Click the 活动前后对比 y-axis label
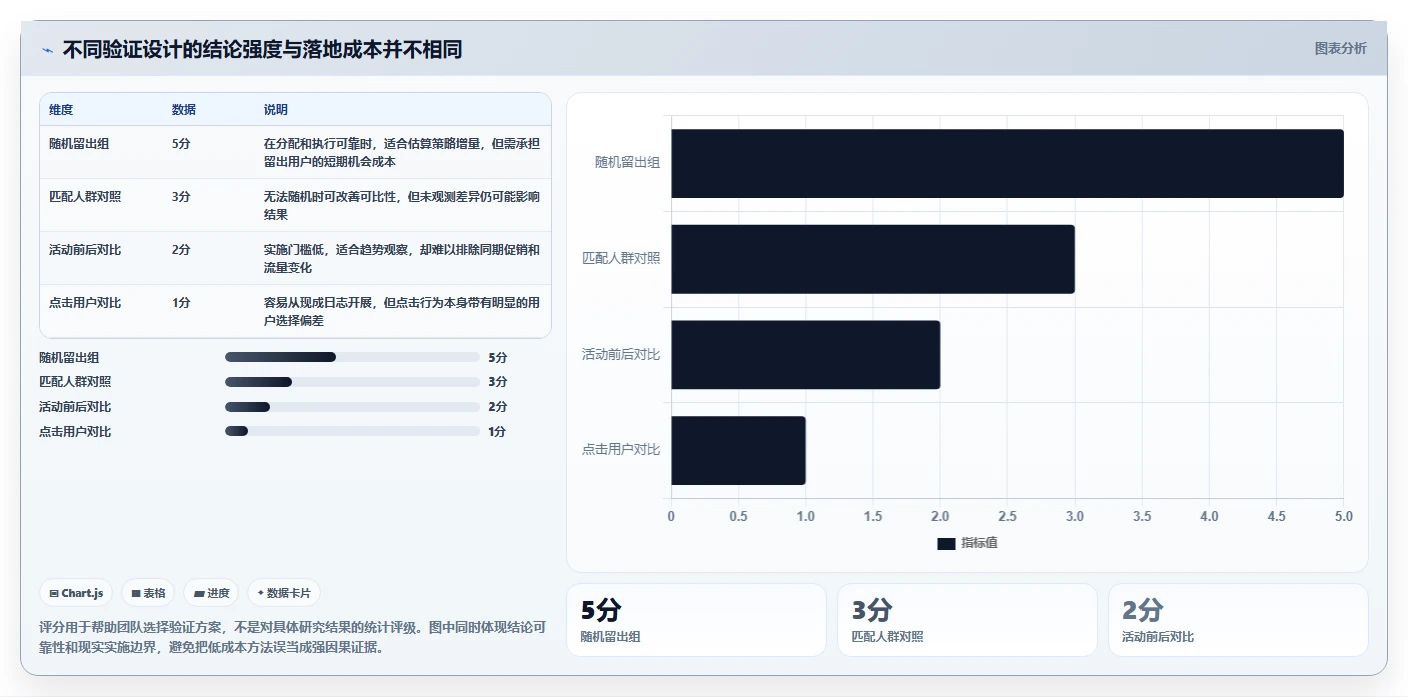1408x697 pixels. [x=621, y=354]
